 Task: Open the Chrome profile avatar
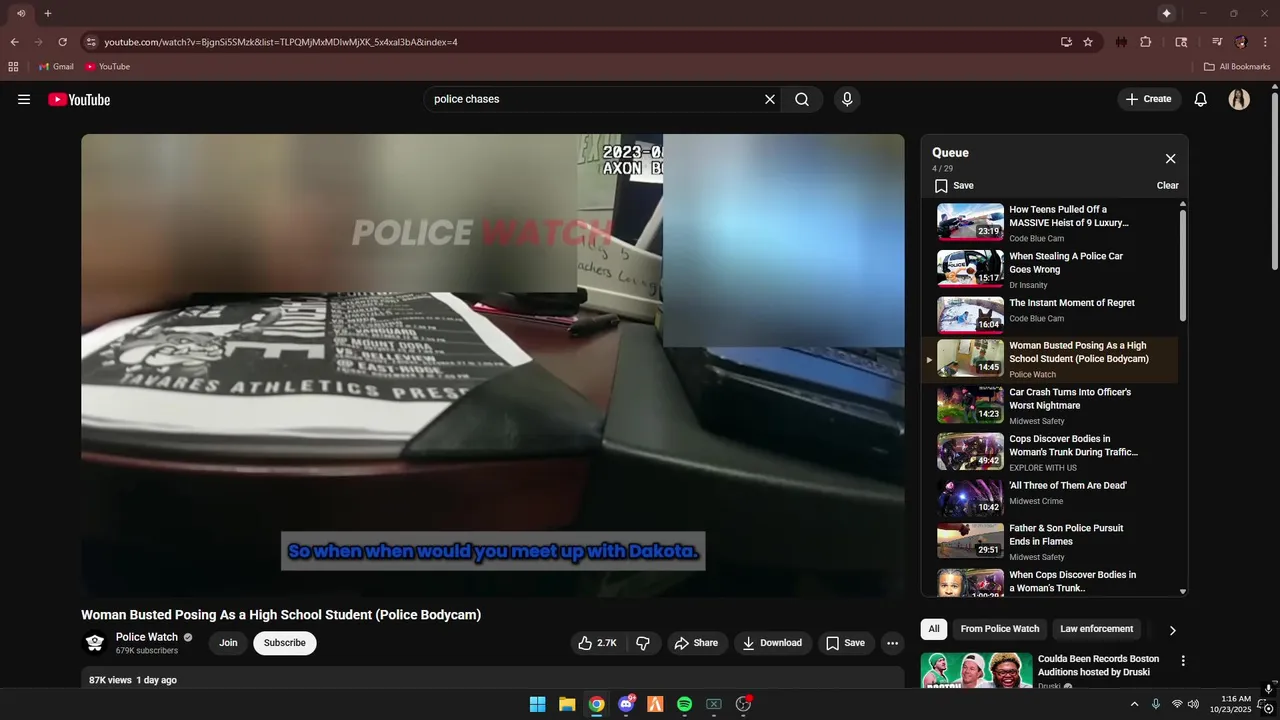(x=1241, y=42)
